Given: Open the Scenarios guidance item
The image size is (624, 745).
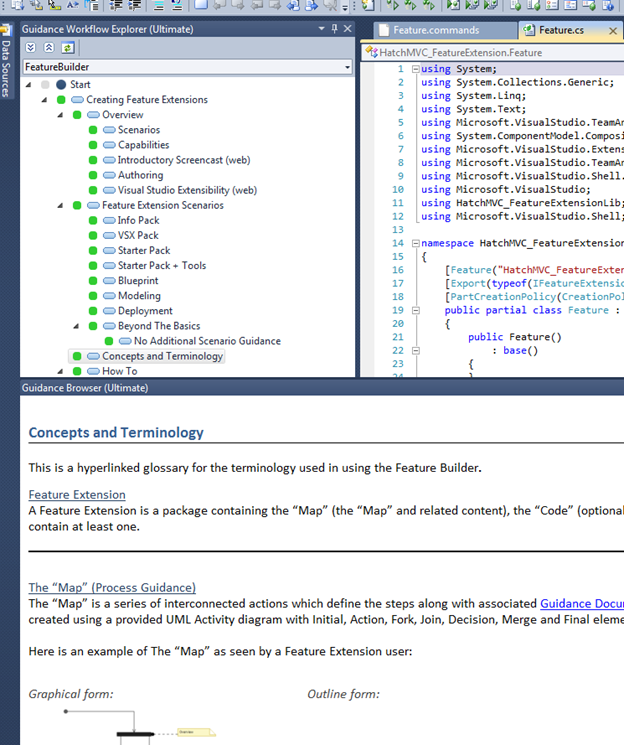Looking at the screenshot, I should pos(139,130).
